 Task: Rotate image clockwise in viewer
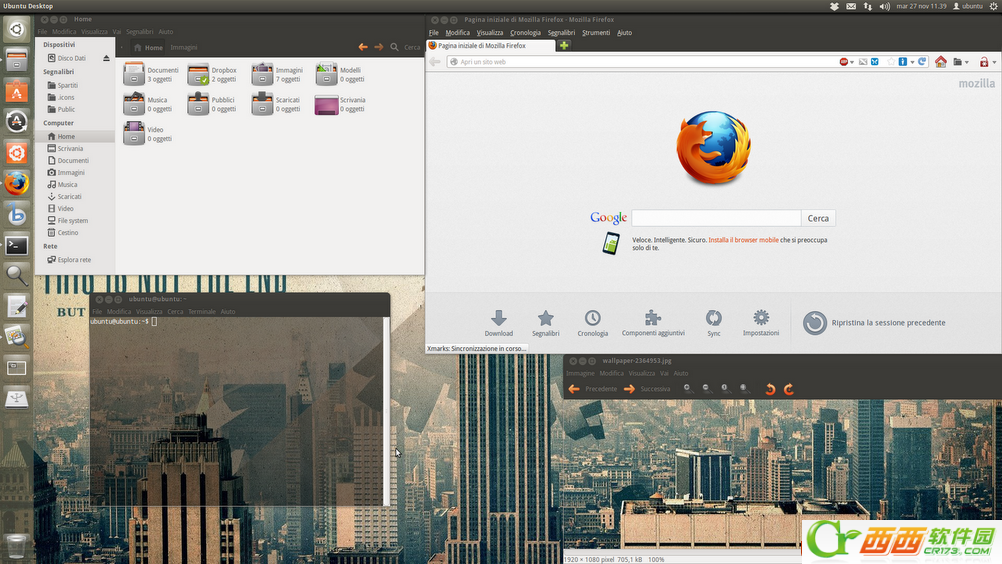coord(789,389)
